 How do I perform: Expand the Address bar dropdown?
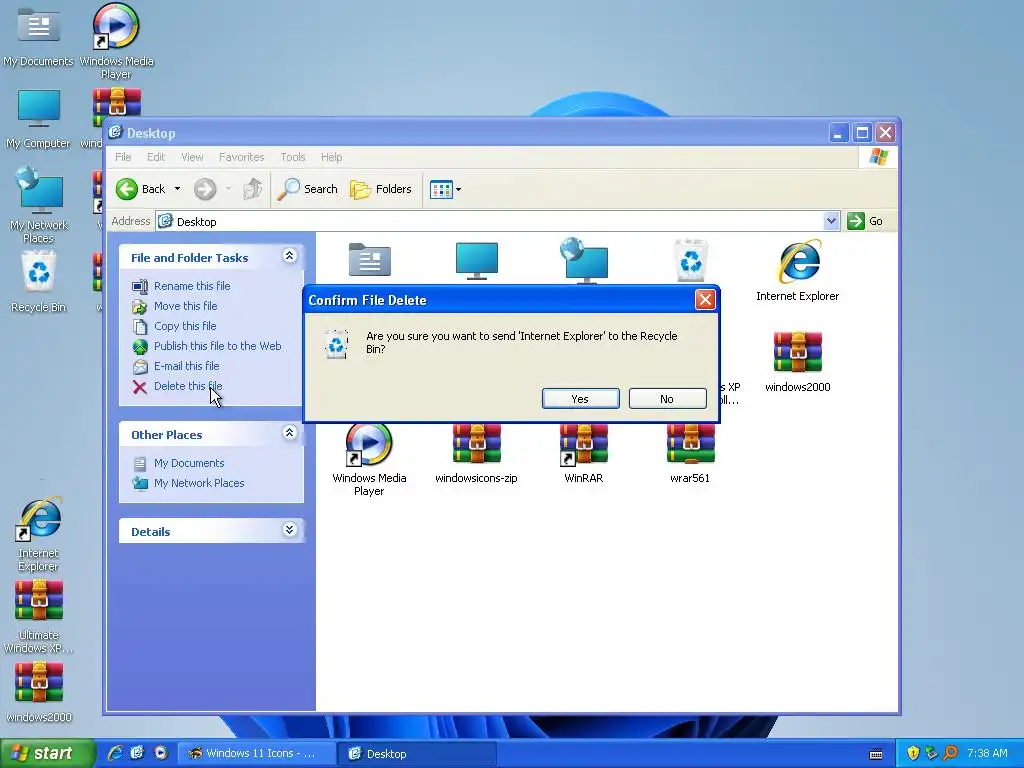[831, 221]
